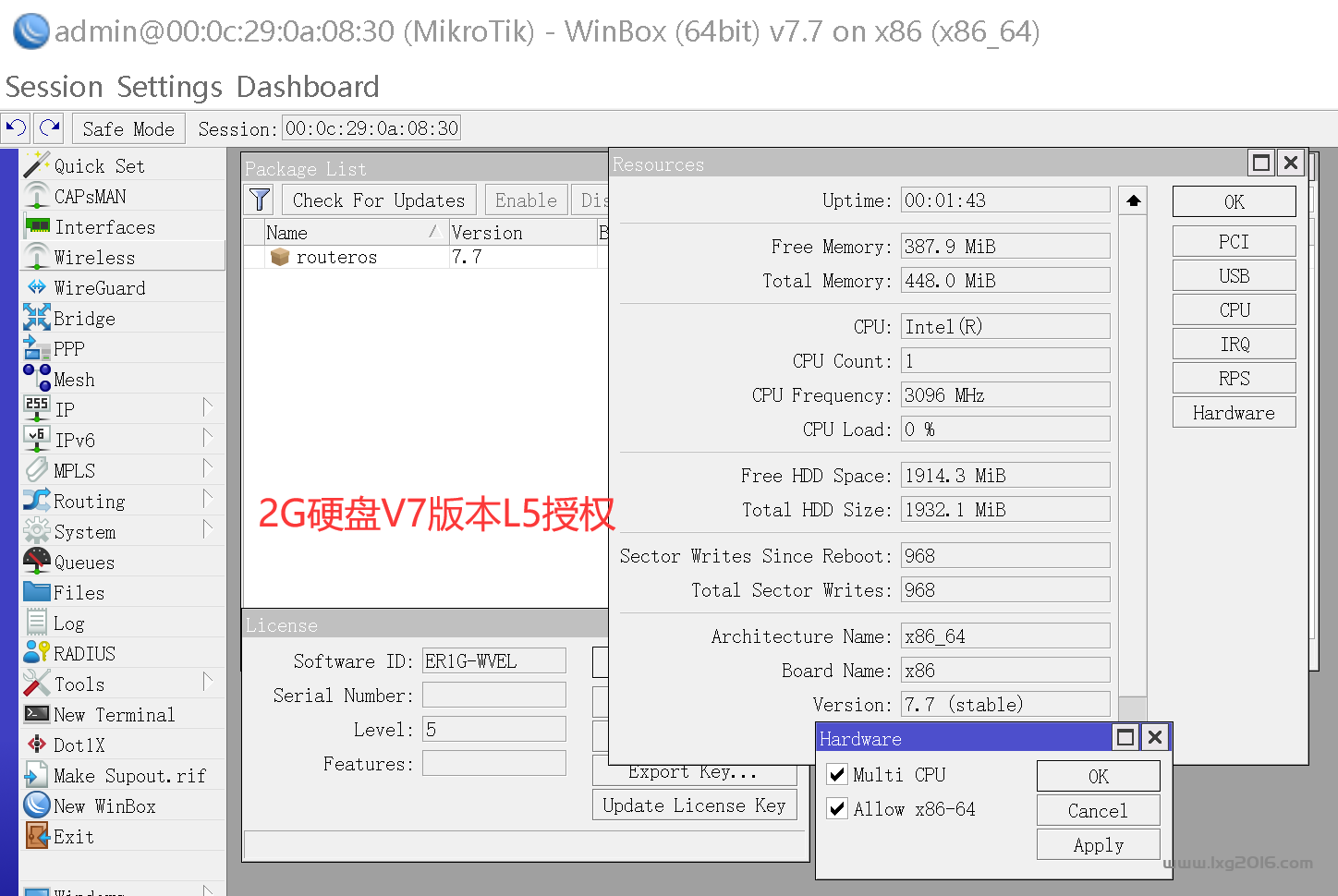Click Export Key button
Screen dimensions: 1338x896
[694, 773]
